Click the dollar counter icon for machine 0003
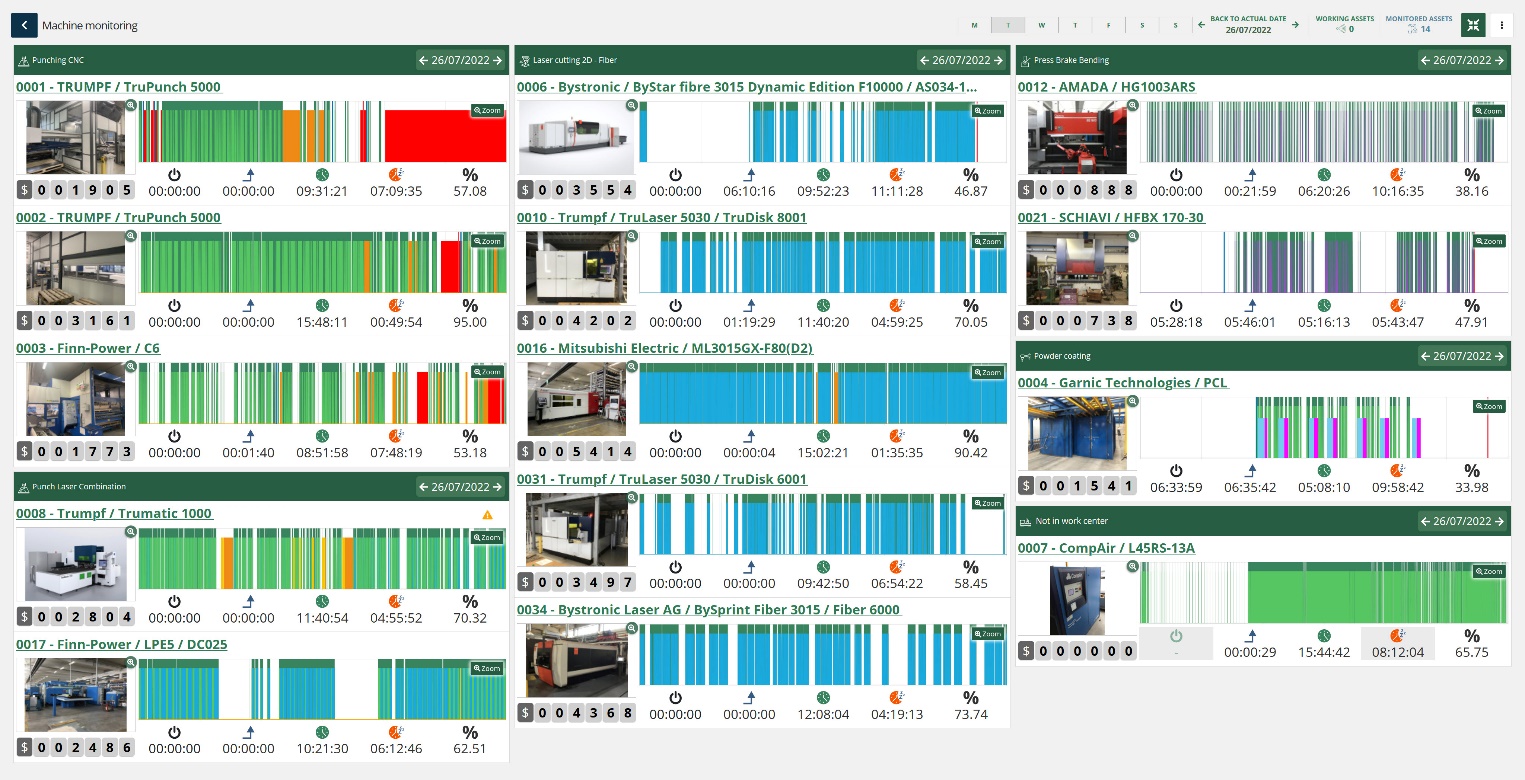 [x=26, y=452]
